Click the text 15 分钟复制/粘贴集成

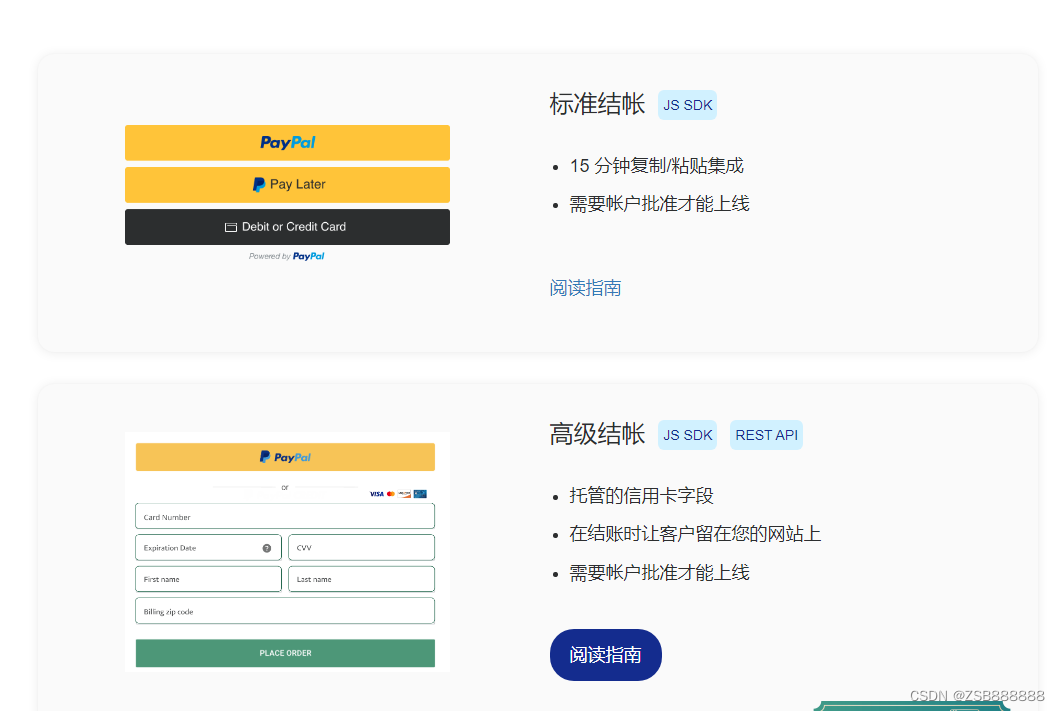point(656,166)
